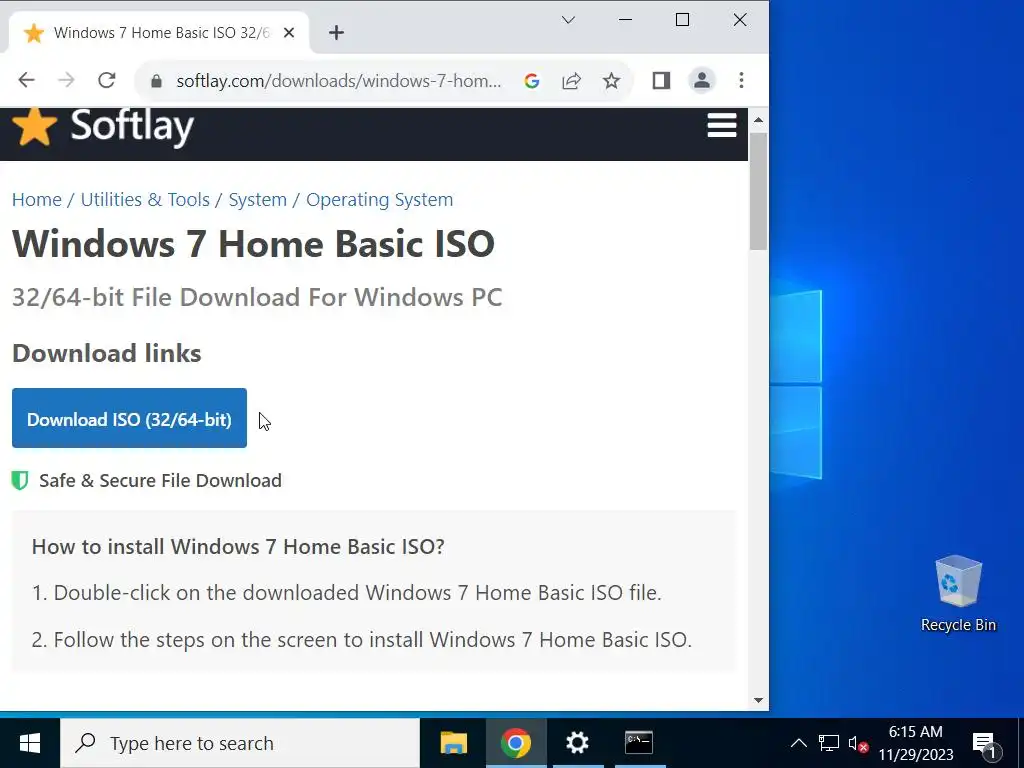Screen dimensions: 1024x768
Task: Go to Home breadcrumb link
Action: click(x=37, y=199)
